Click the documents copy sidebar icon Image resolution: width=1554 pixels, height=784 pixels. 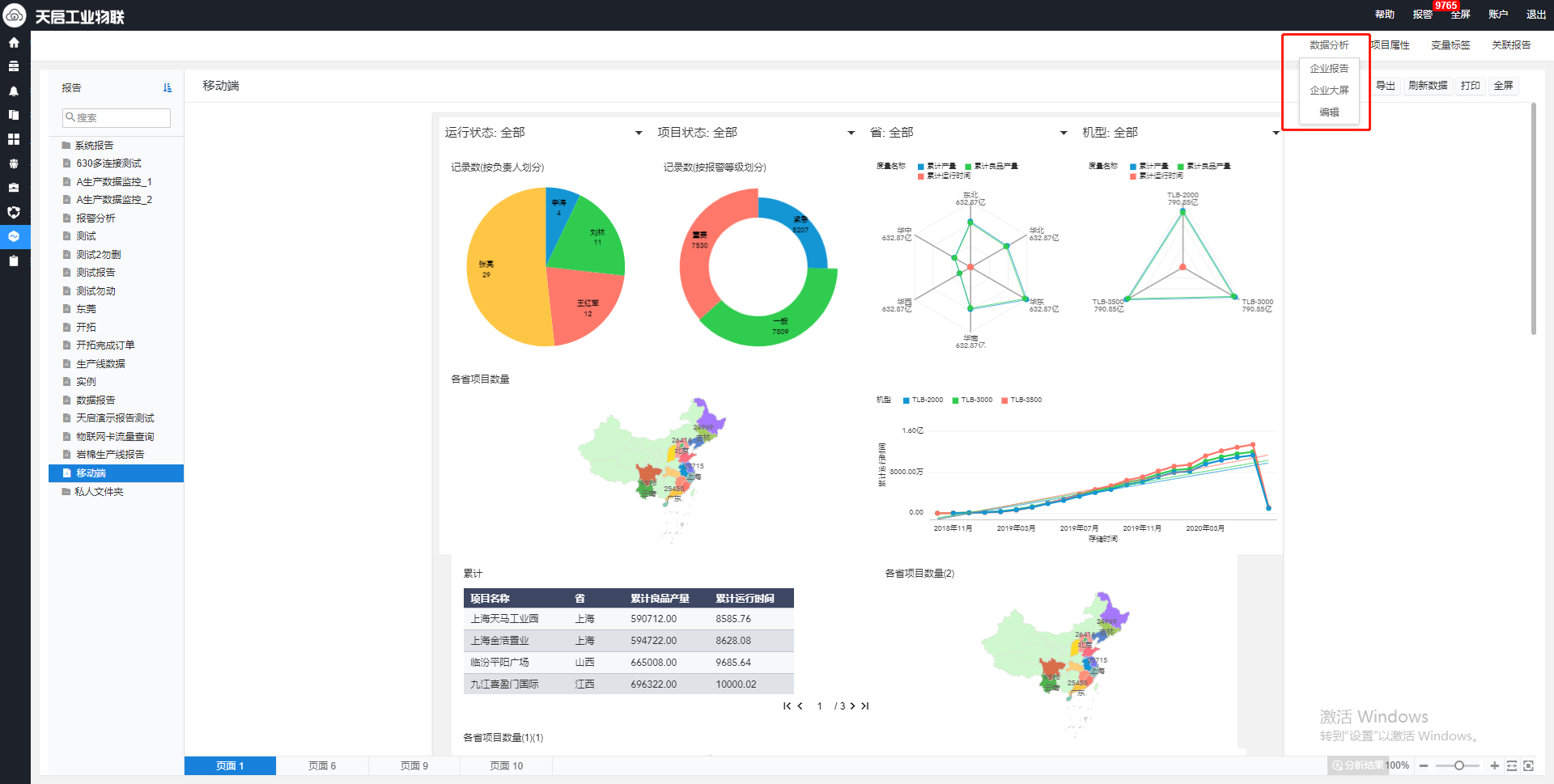click(x=14, y=115)
